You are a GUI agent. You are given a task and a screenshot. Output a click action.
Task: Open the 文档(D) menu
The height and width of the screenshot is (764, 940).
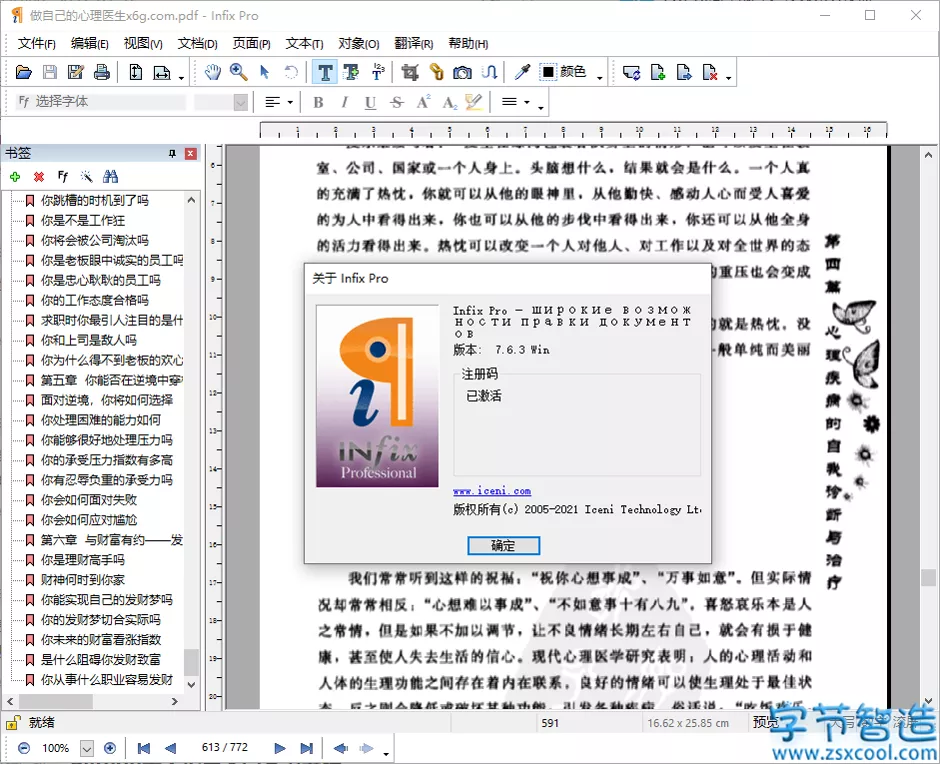coord(197,44)
